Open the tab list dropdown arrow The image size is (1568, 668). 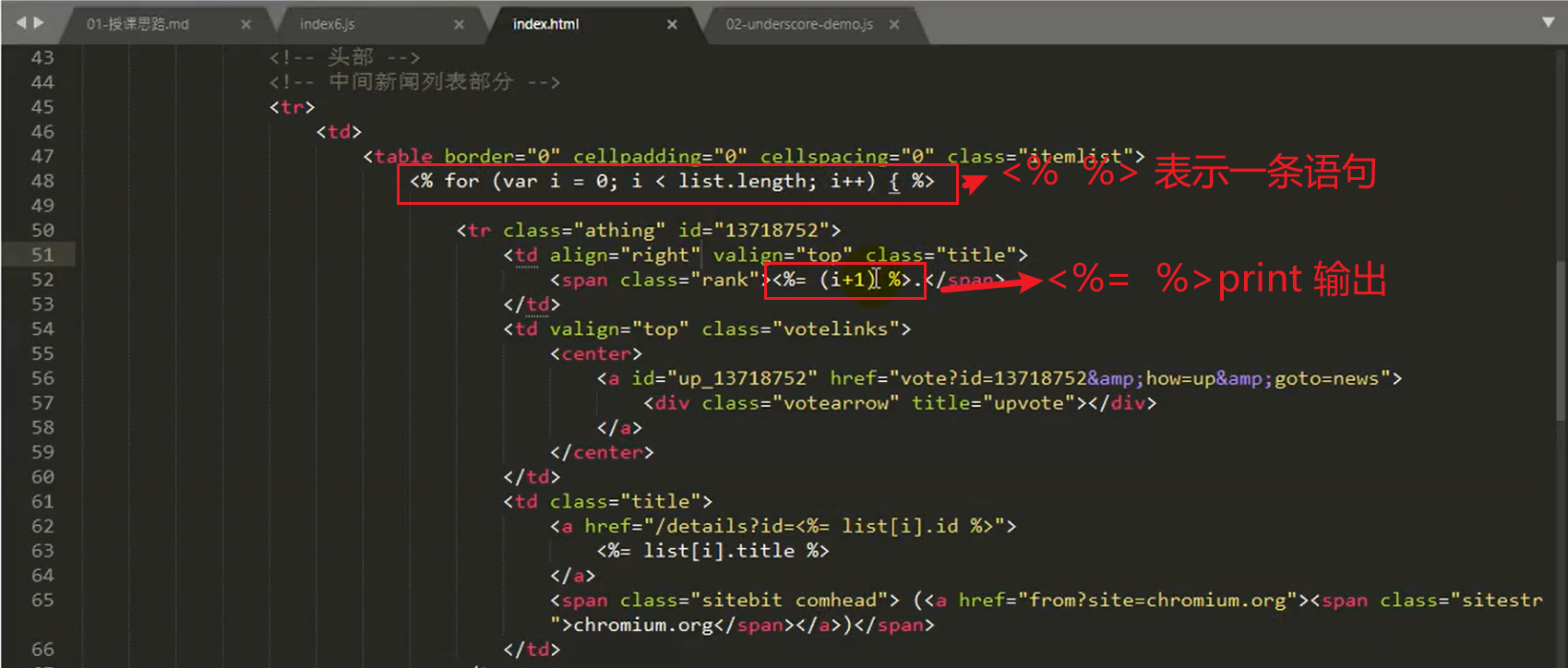[1549, 22]
